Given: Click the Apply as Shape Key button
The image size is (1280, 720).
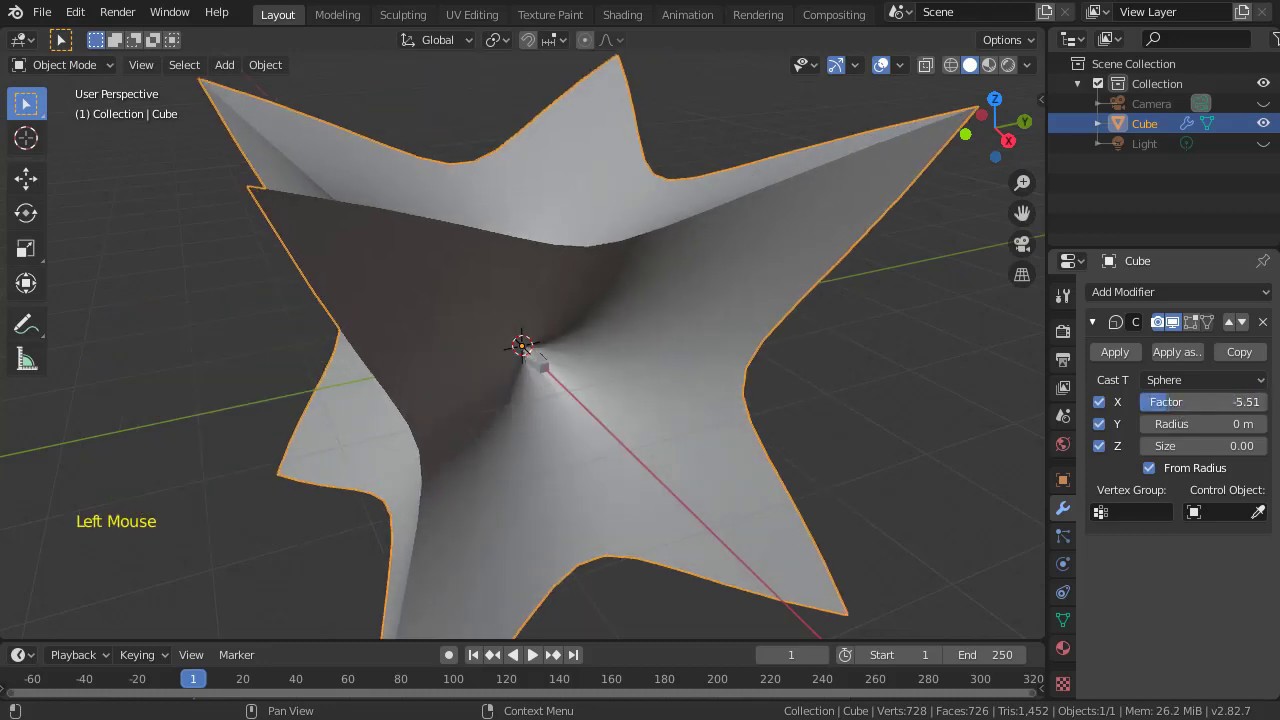Looking at the screenshot, I should click(1177, 352).
